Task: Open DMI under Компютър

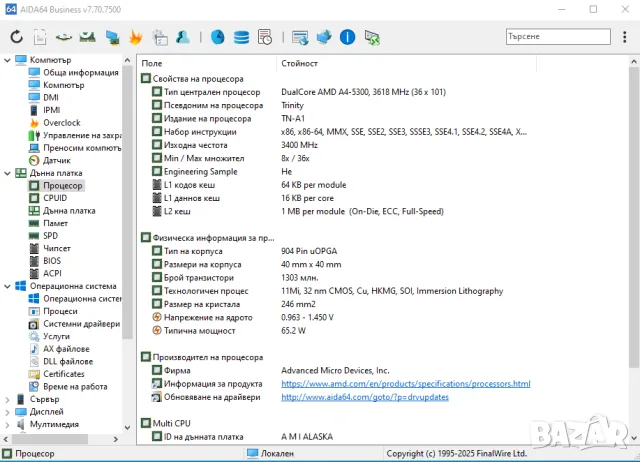Action: (x=51, y=98)
